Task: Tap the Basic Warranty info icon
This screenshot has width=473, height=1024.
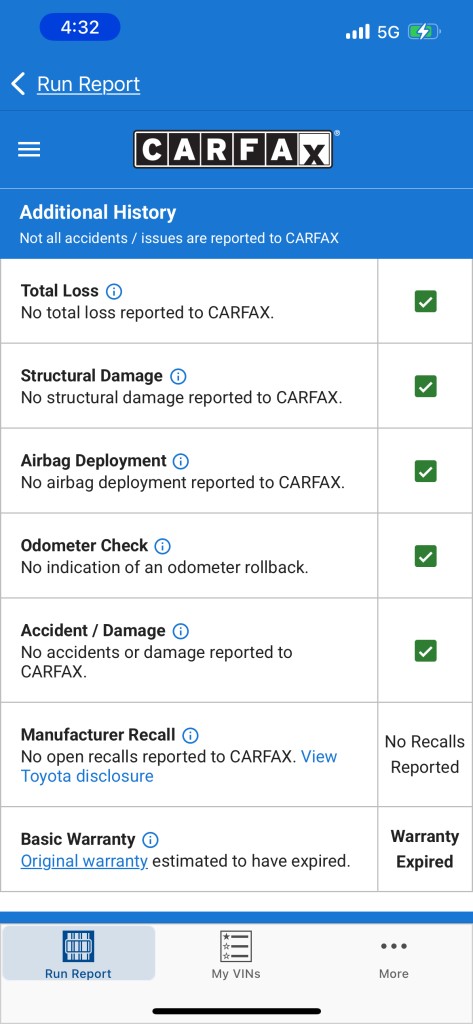Action: tap(150, 840)
